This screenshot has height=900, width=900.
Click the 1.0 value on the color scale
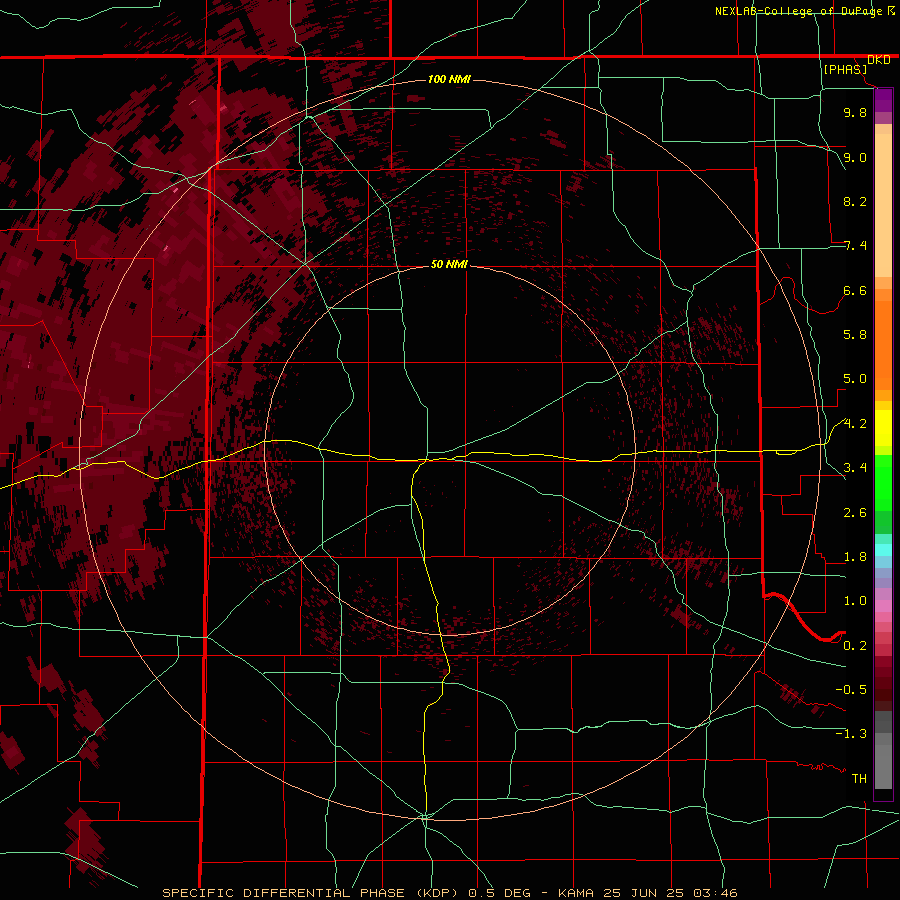(x=855, y=601)
